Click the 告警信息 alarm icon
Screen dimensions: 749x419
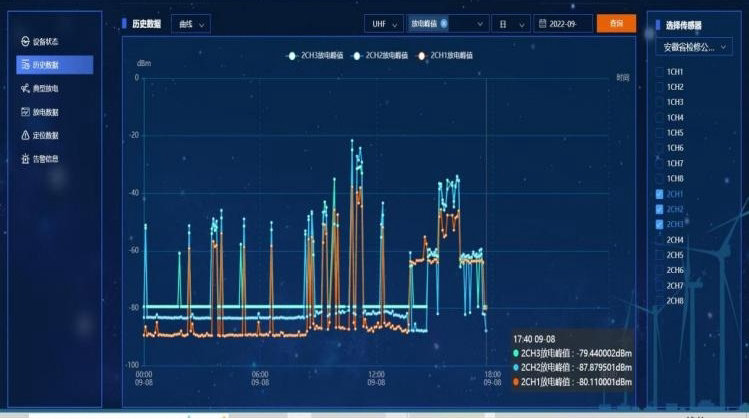25,158
